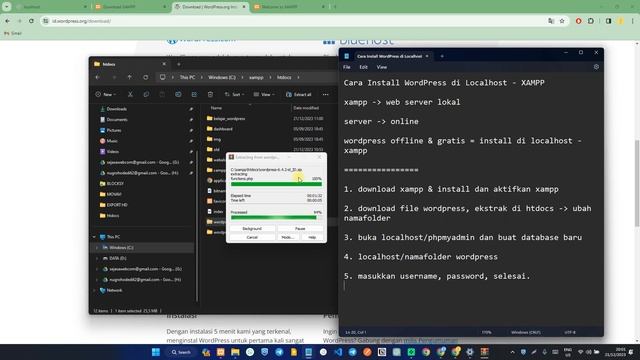Add a new tab in Notepad
This screenshot has width=640, height=360.
point(442,56)
